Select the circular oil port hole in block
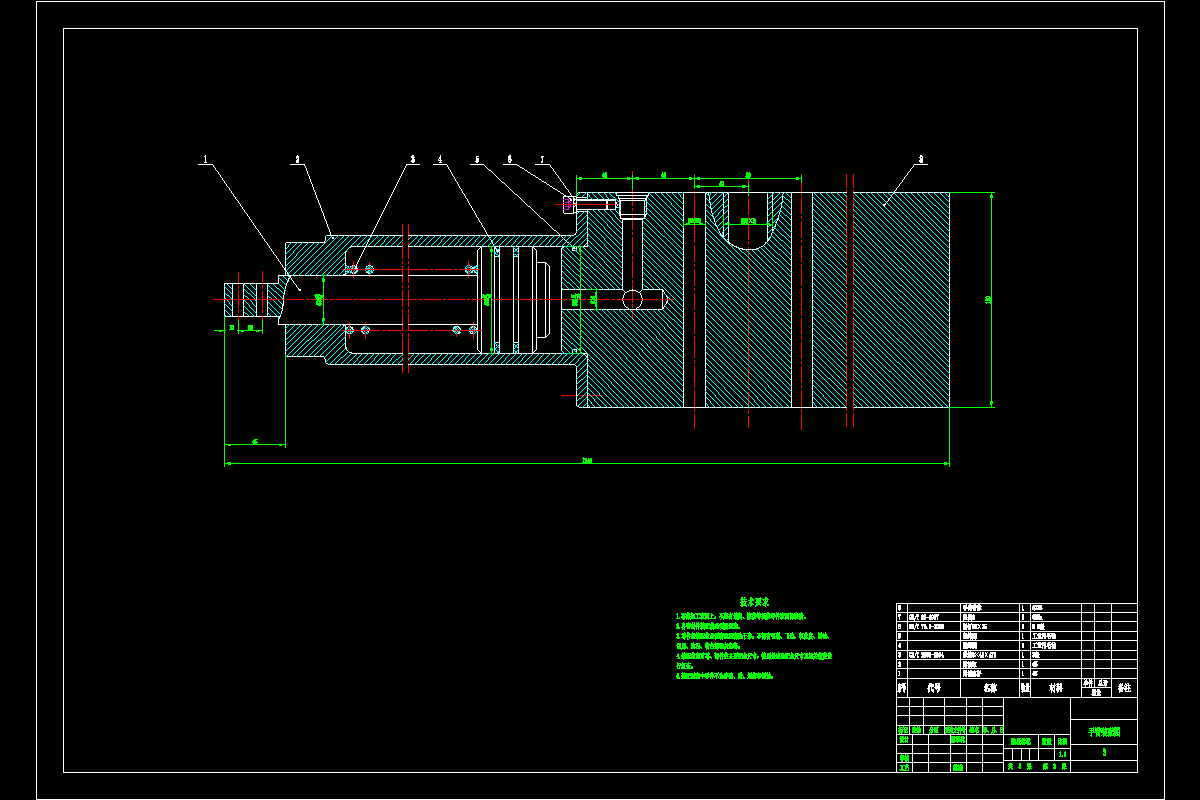Image resolution: width=1200 pixels, height=800 pixels. pos(633,299)
